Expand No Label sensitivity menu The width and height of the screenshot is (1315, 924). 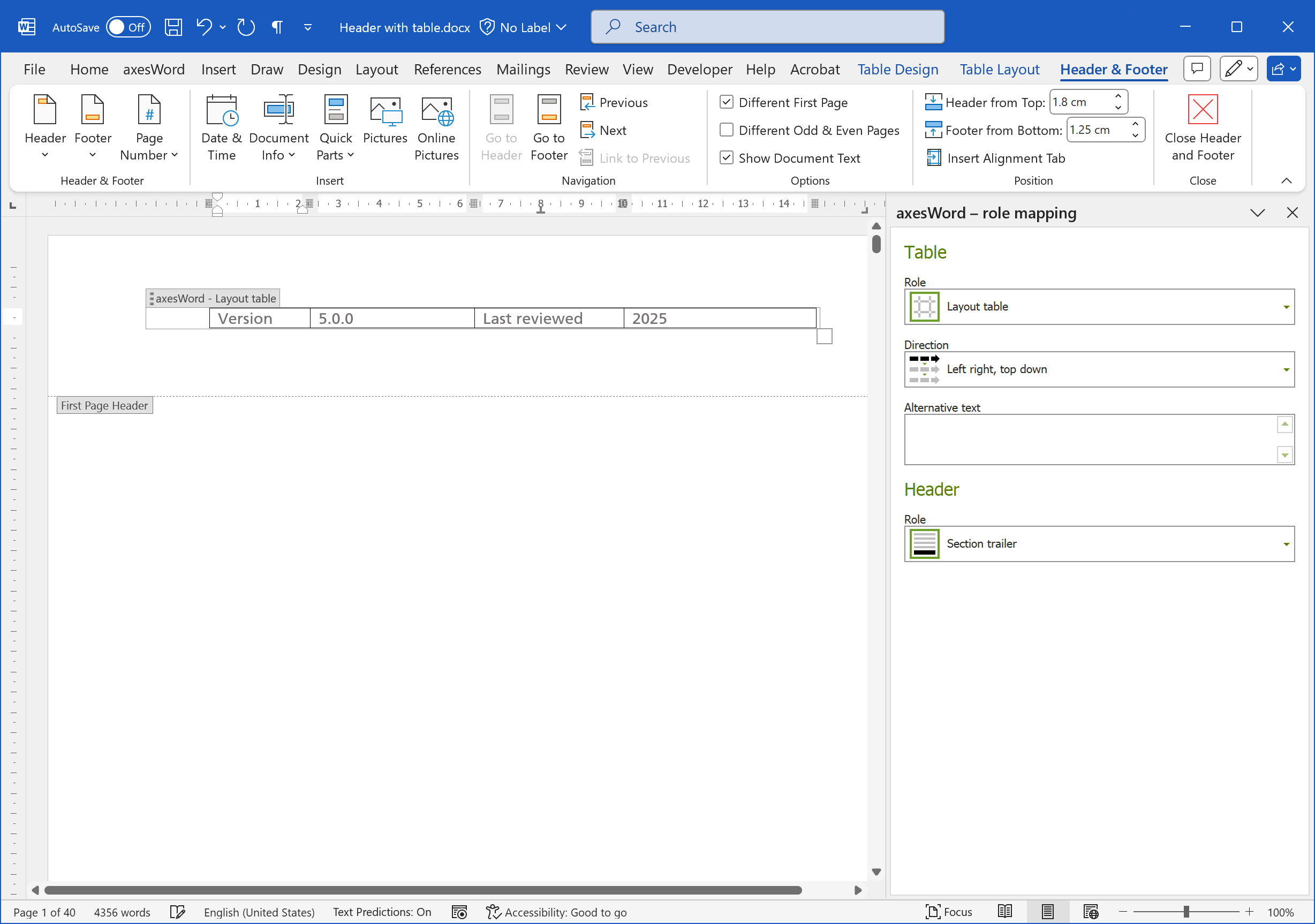tap(524, 27)
